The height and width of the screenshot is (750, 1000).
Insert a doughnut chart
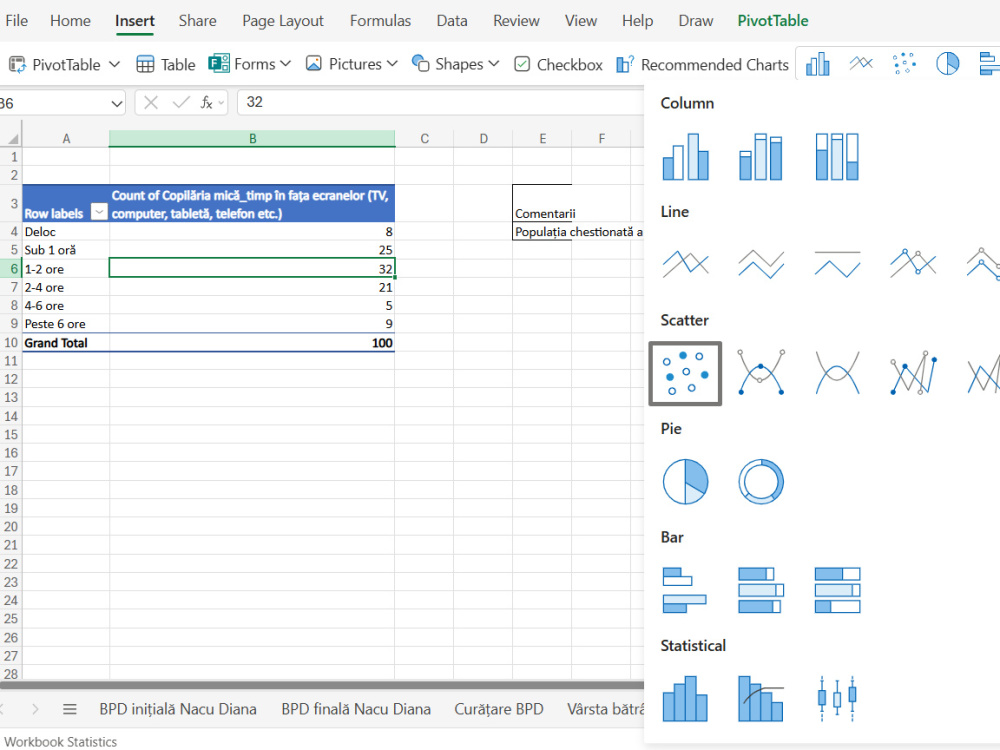(761, 482)
